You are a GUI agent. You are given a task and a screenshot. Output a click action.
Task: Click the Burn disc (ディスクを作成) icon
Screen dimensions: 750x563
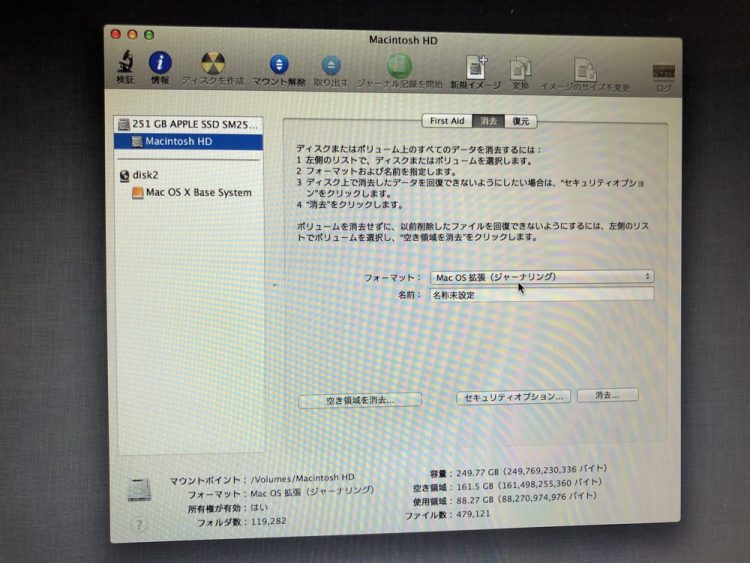(x=213, y=63)
